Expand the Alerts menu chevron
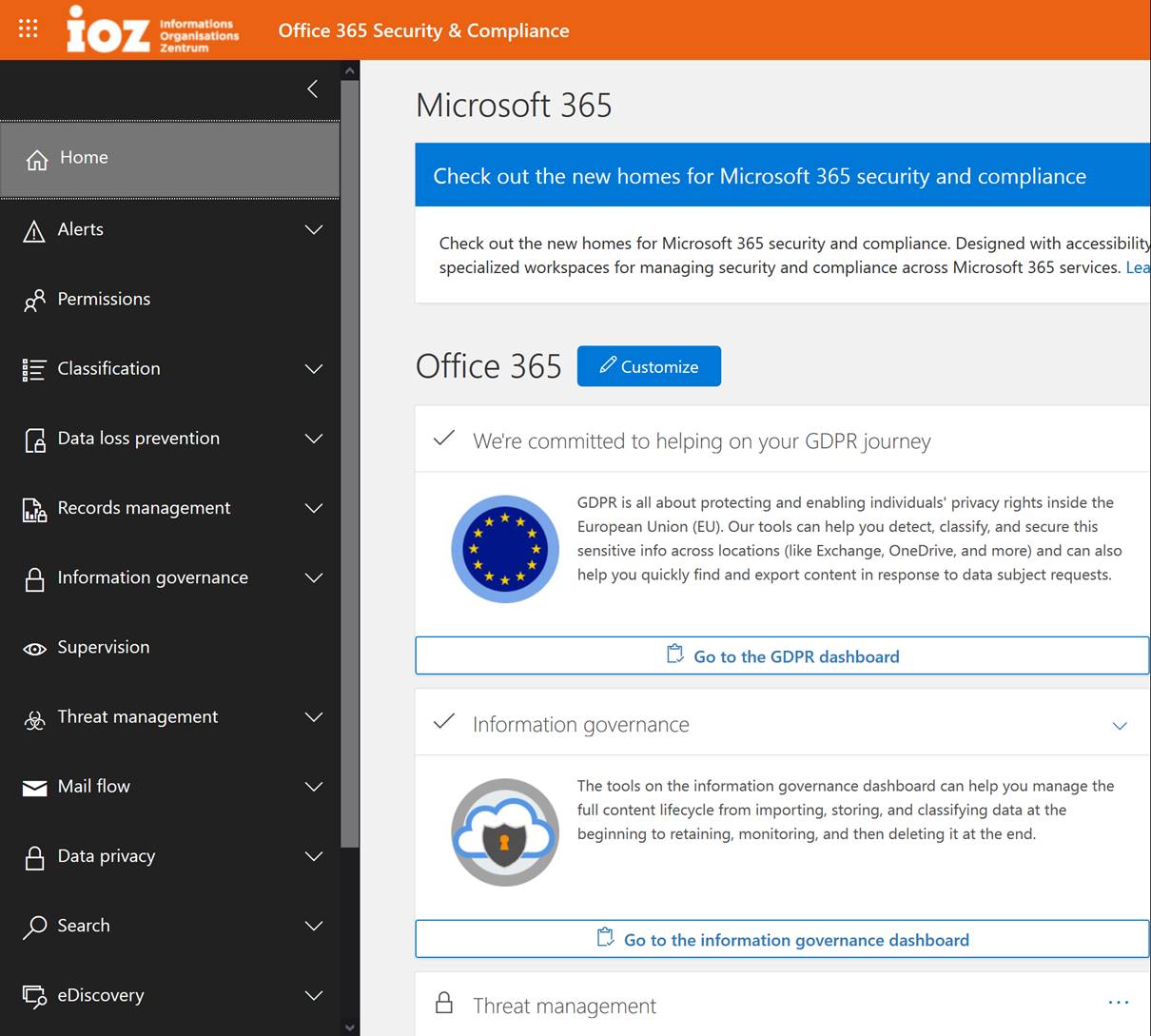The width and height of the screenshot is (1151, 1036). (x=314, y=229)
